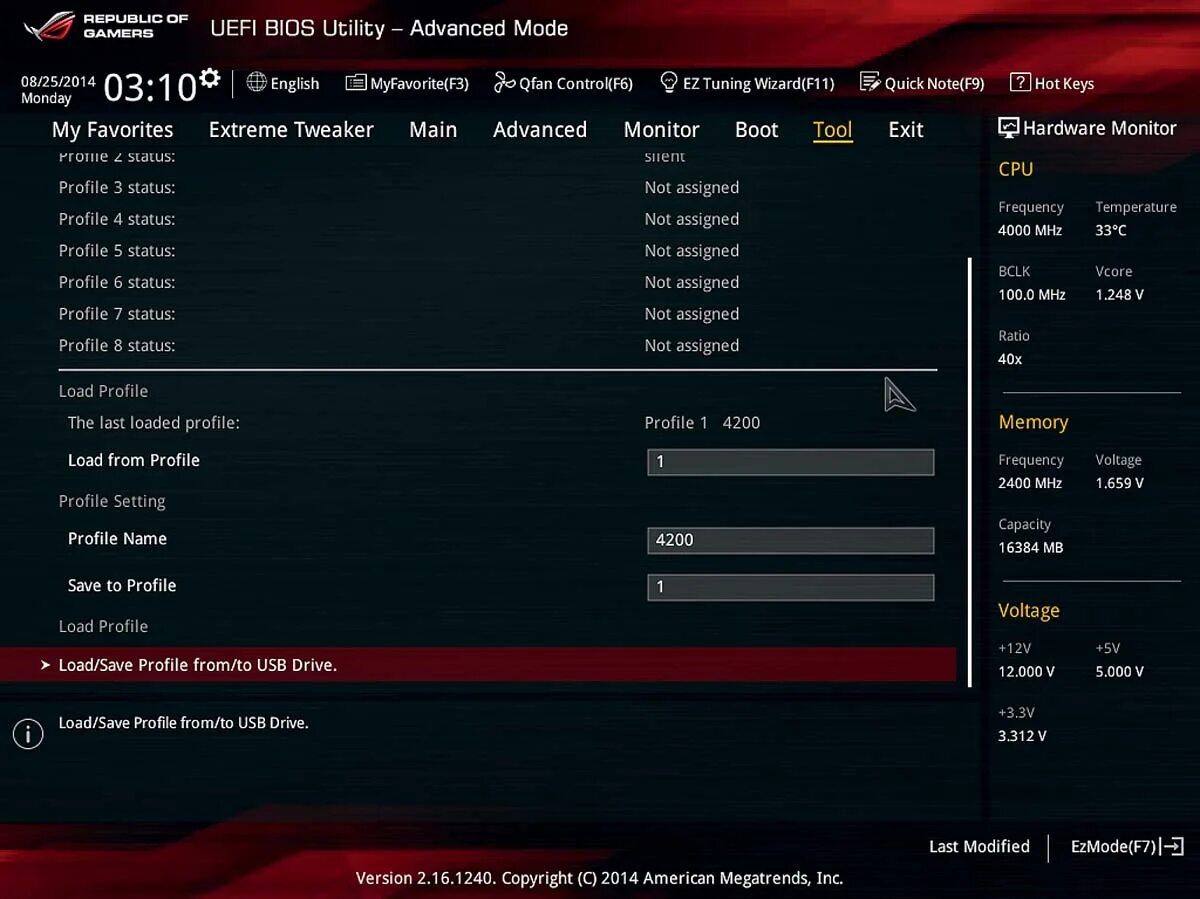Image resolution: width=1200 pixels, height=899 pixels.
Task: Open the My Favorites tab
Action: point(112,130)
